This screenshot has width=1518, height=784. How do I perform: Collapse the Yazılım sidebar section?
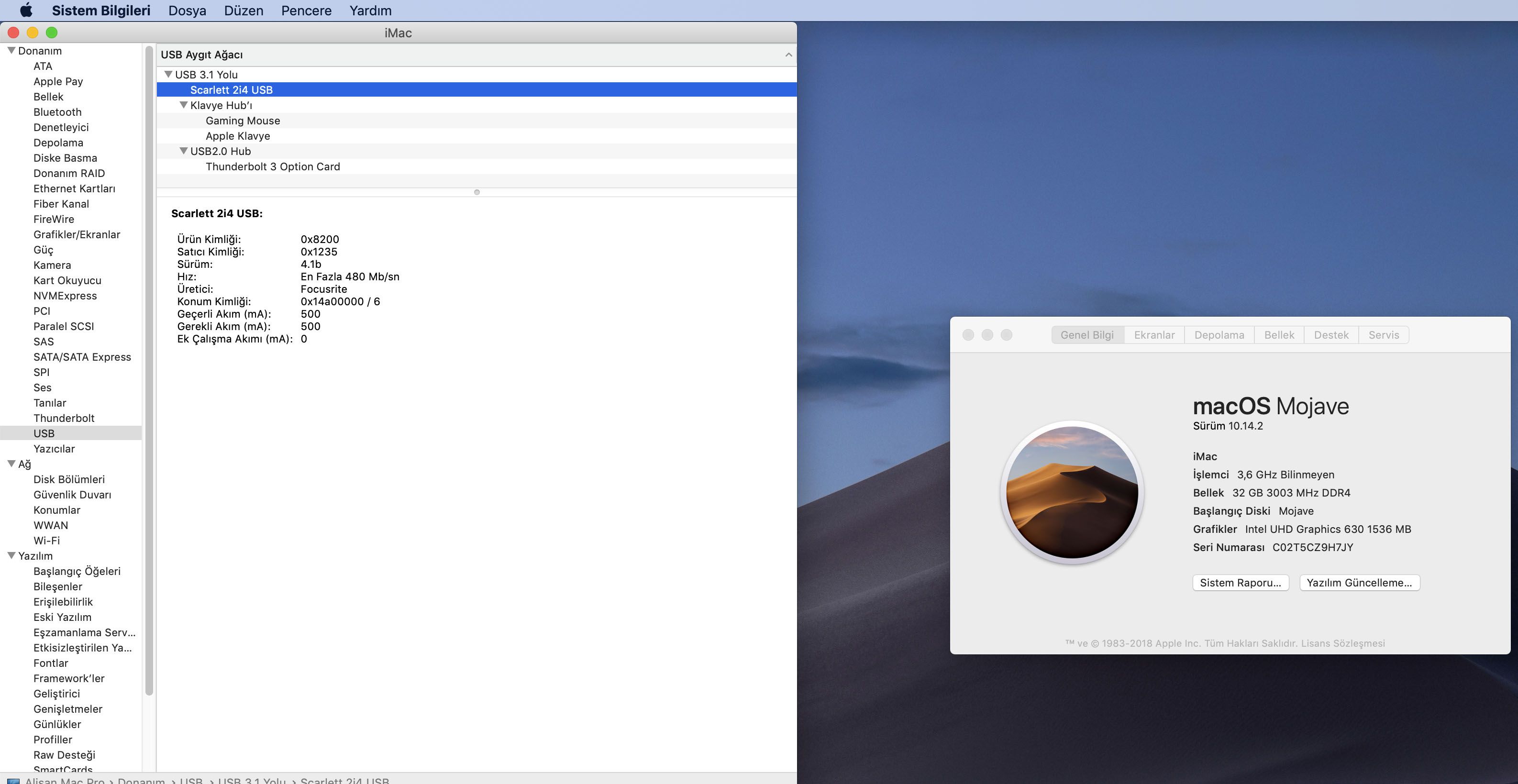[x=11, y=555]
